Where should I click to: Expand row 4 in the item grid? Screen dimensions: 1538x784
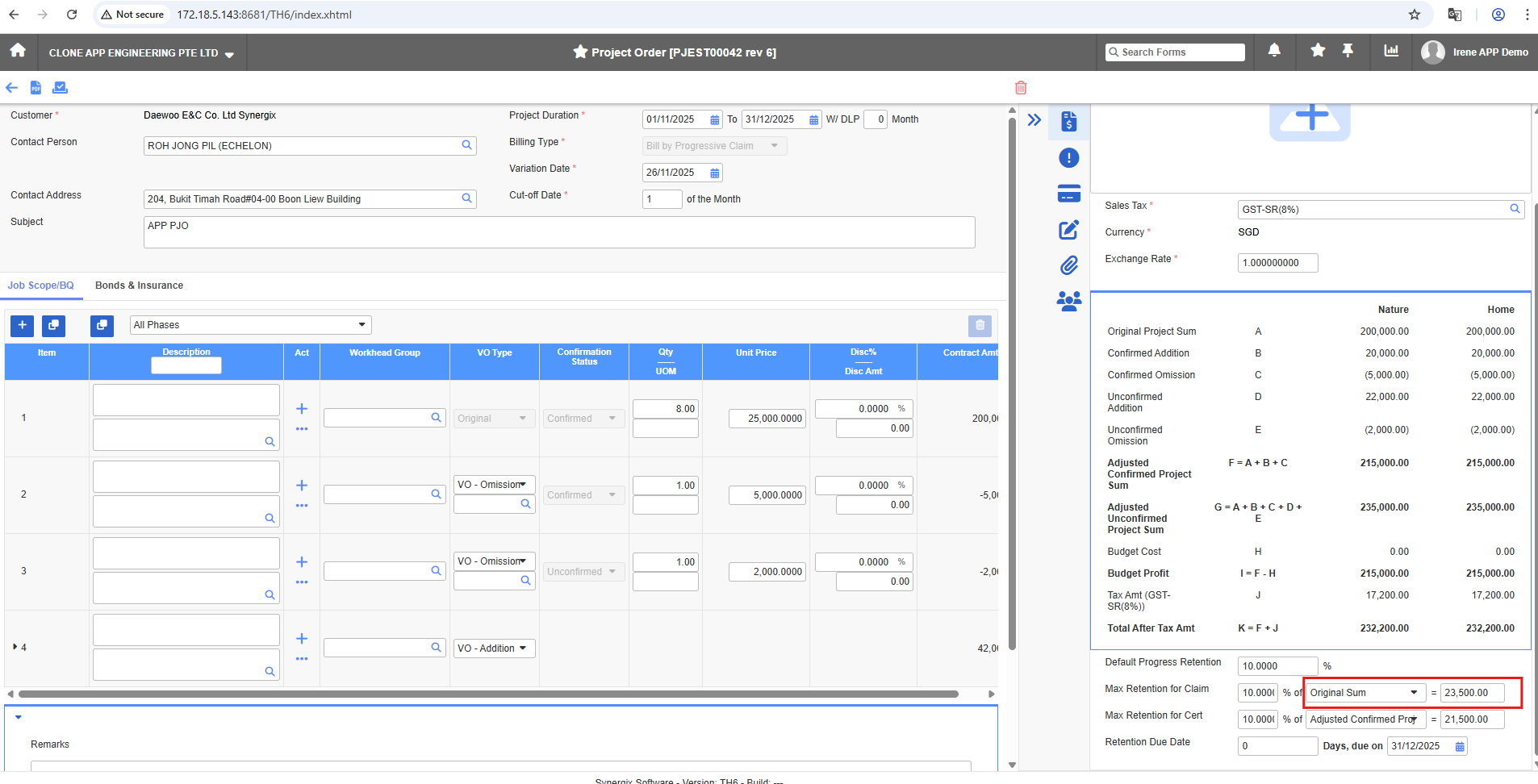tap(15, 647)
